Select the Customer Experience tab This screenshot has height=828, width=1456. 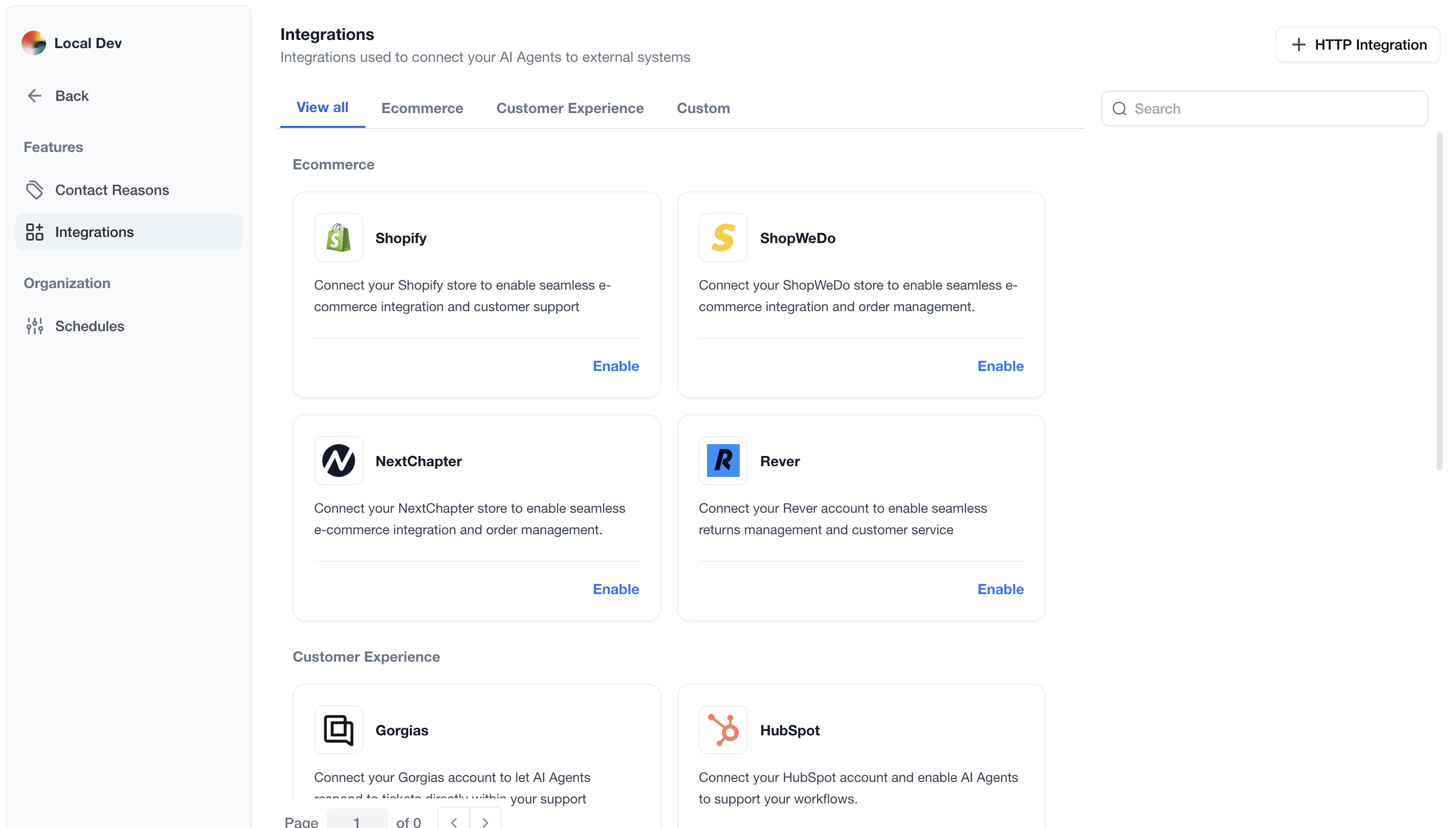(x=570, y=108)
